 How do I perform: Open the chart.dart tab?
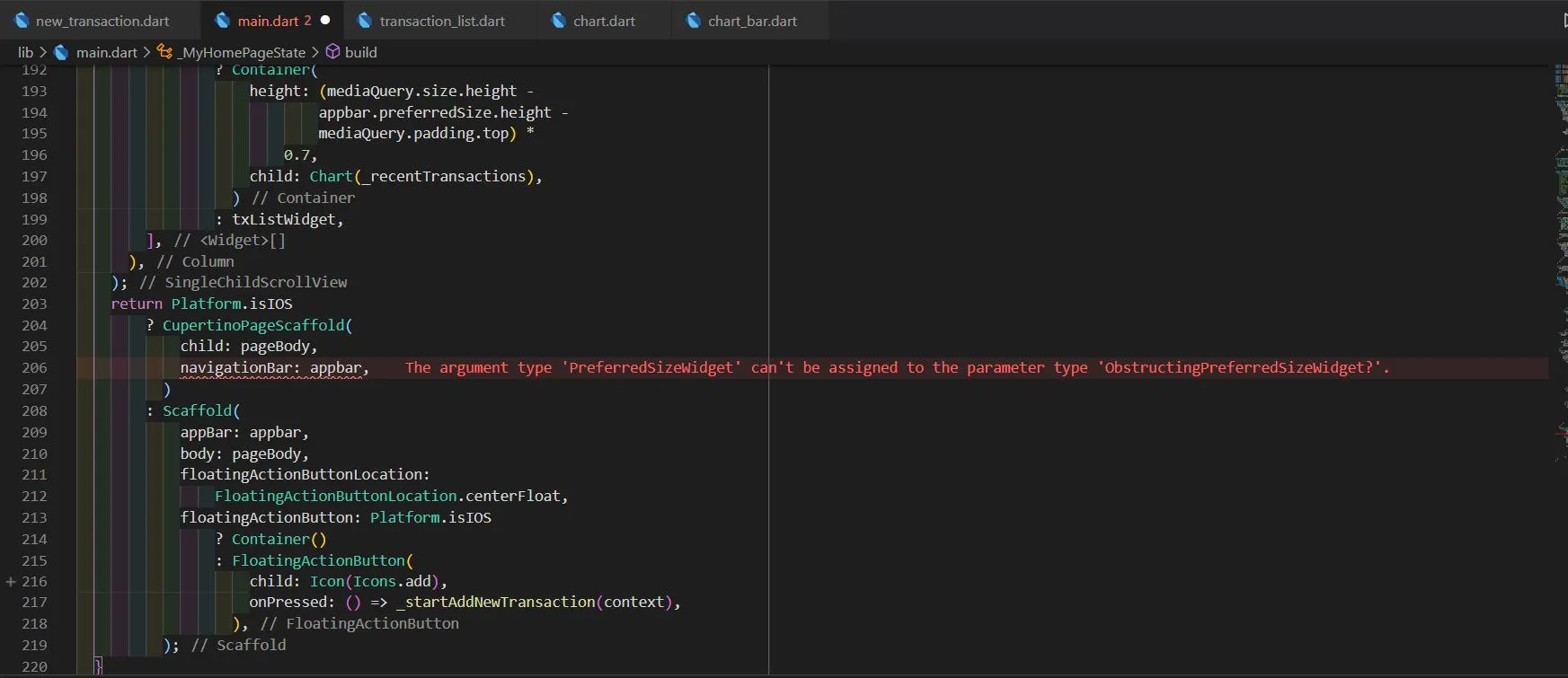(604, 21)
